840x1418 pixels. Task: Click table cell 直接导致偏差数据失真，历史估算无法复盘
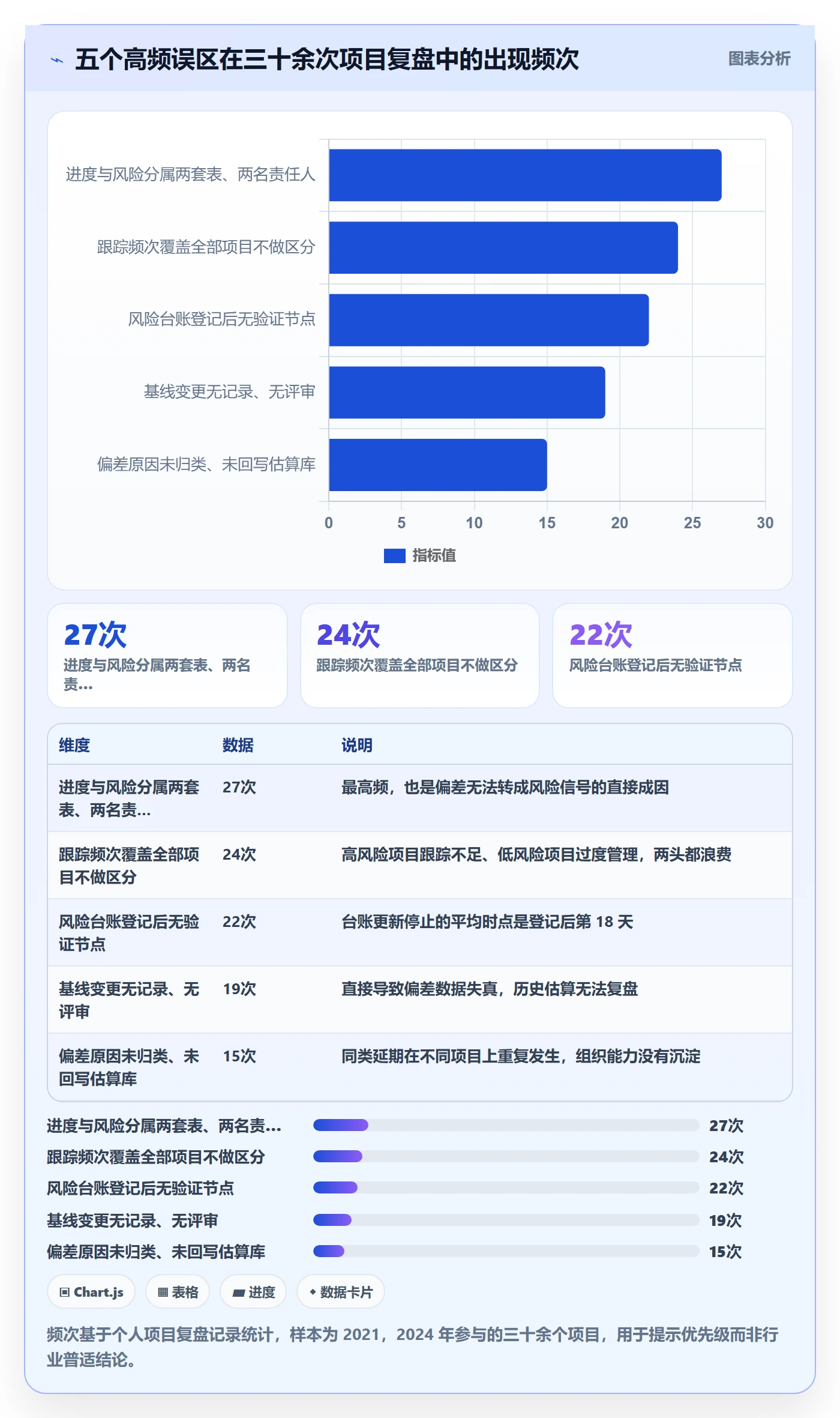coord(490,989)
